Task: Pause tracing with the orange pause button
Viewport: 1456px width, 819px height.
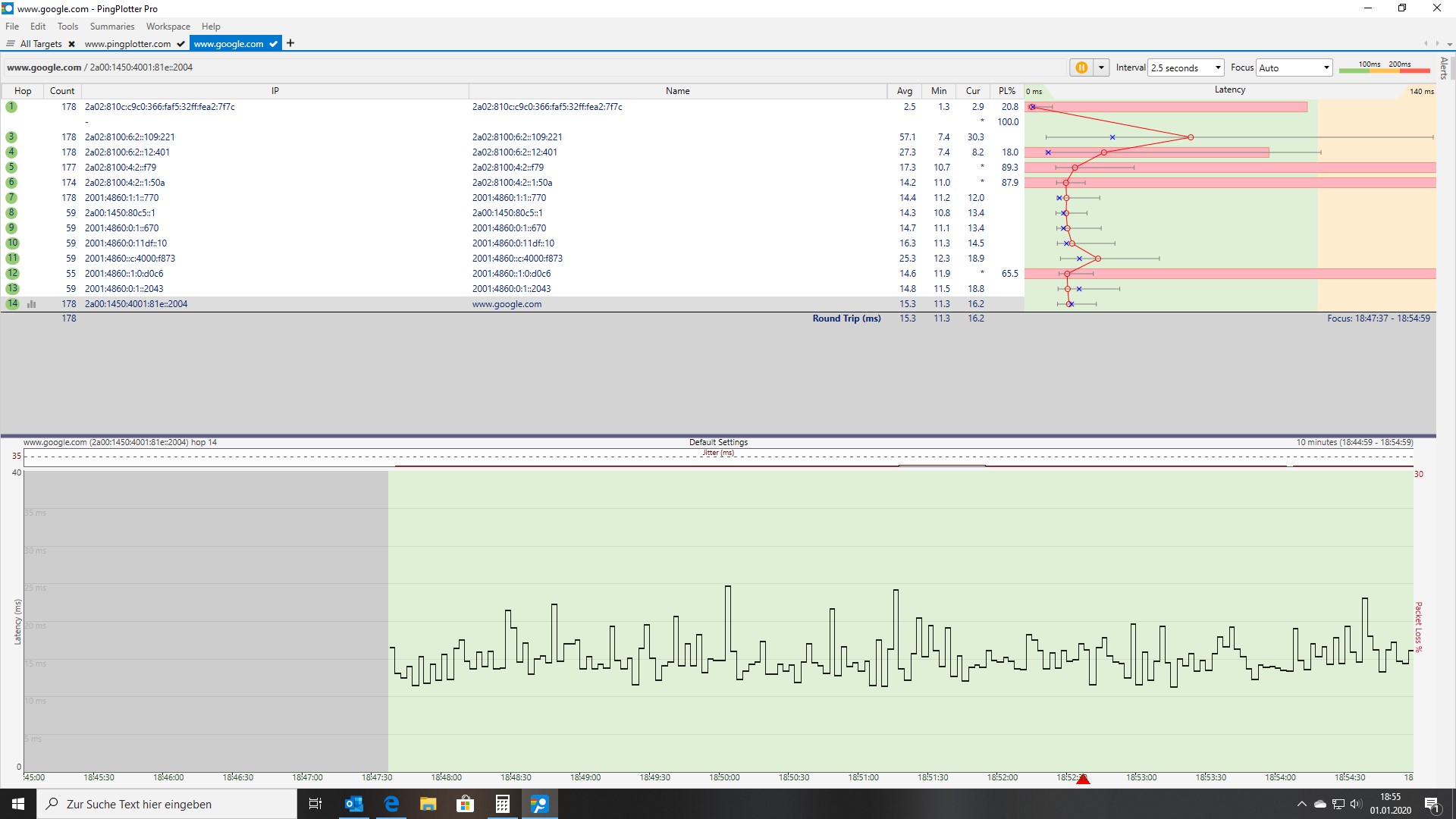Action: 1081,67
